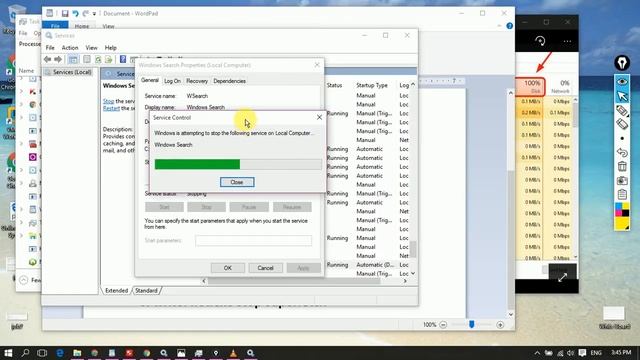640x360 pixels.
Task: Click the Properties icon in Services toolbar
Action: pos(87,60)
